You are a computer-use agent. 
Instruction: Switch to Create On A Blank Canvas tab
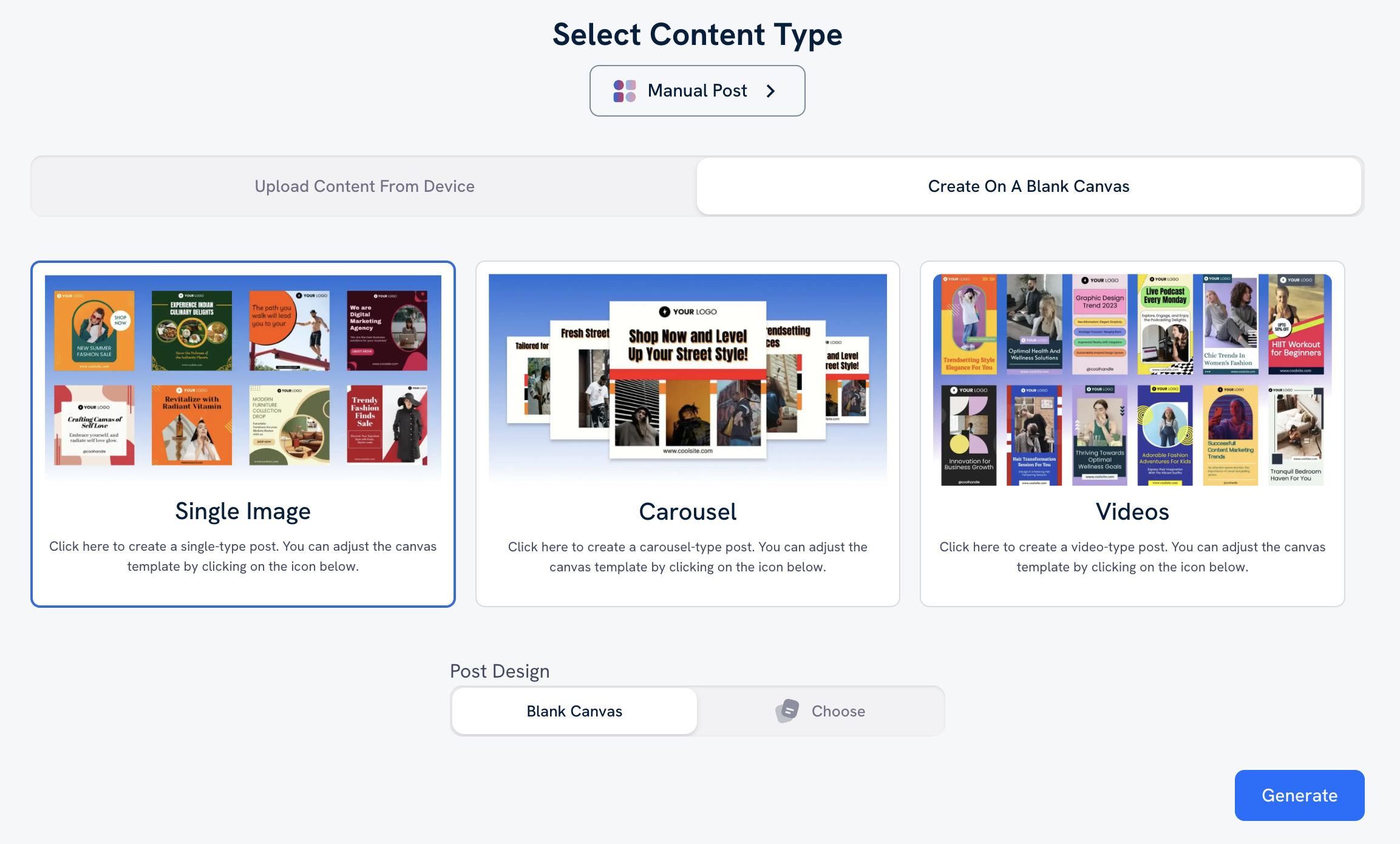[1028, 186]
